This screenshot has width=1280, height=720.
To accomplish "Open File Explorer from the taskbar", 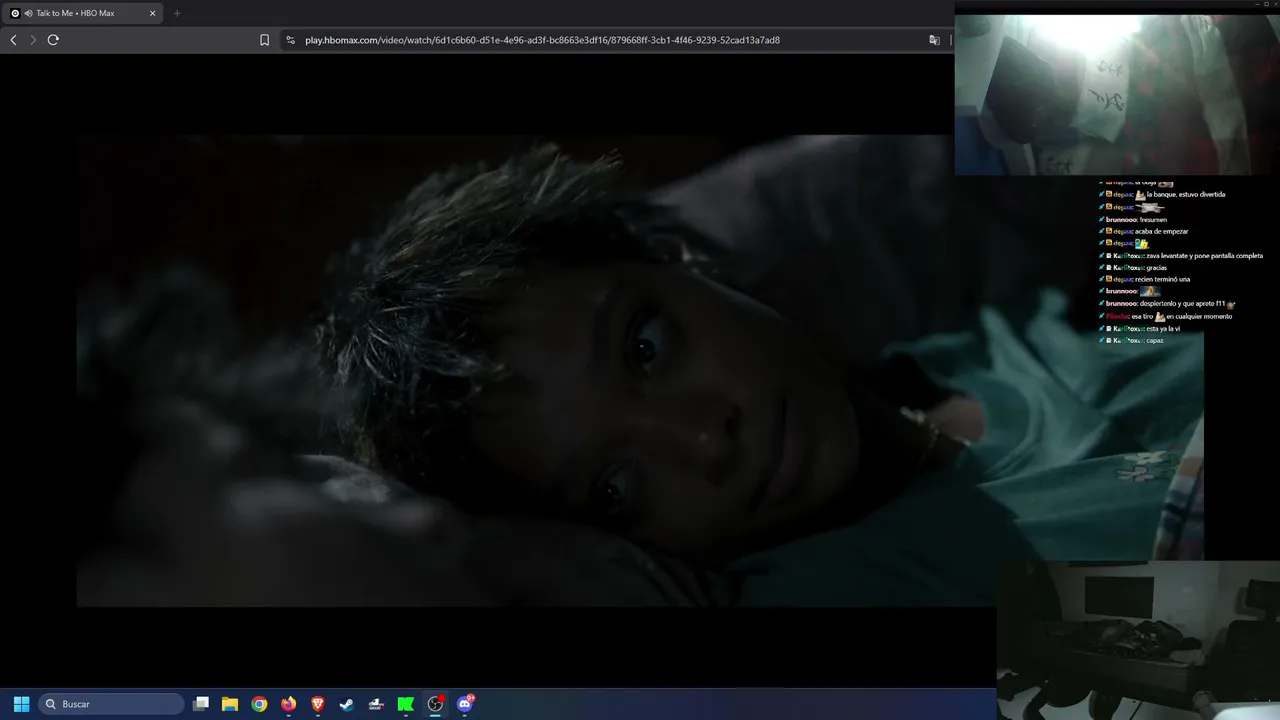I will pyautogui.click(x=230, y=704).
